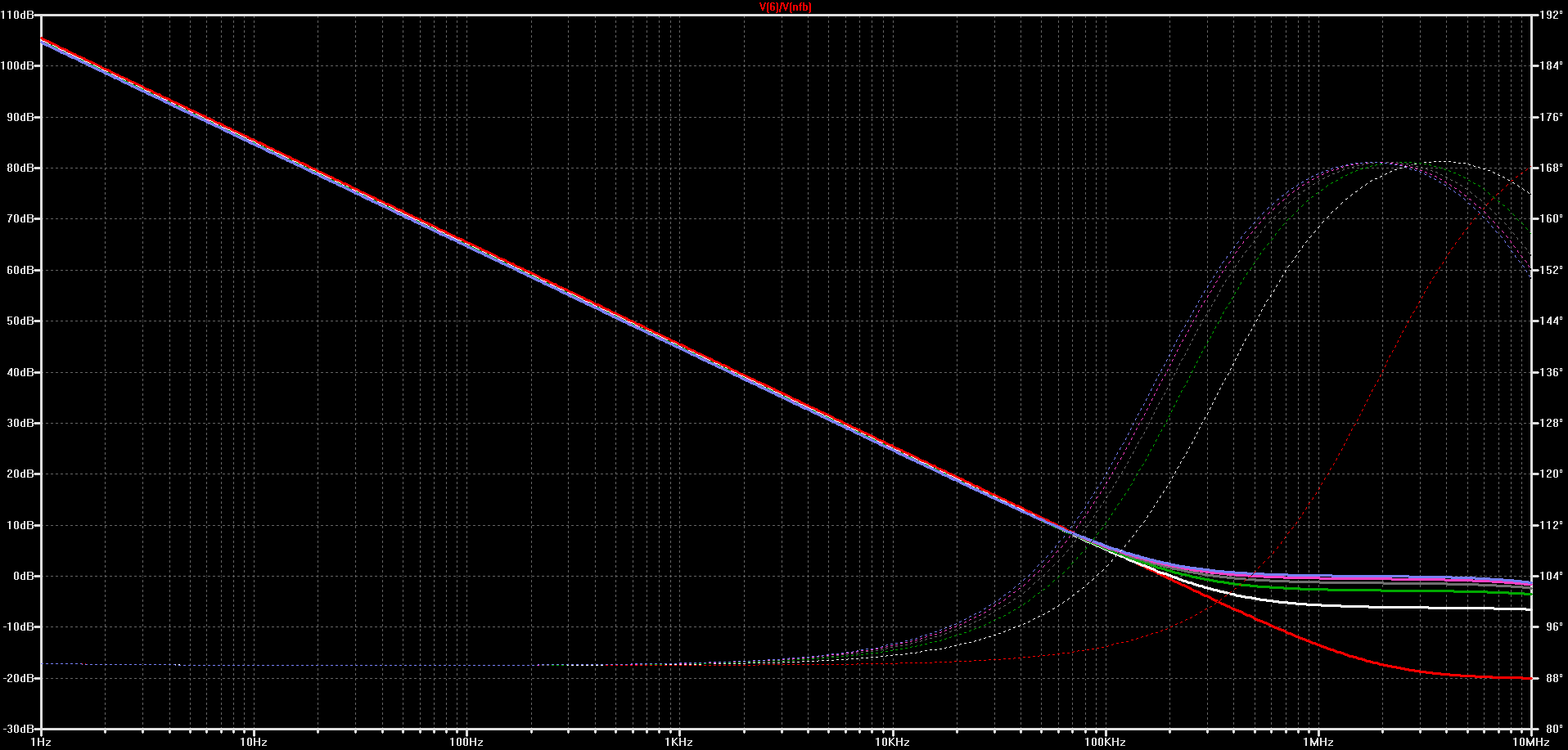
Task: Click the 1KHz frequency axis label
Action: point(679,742)
